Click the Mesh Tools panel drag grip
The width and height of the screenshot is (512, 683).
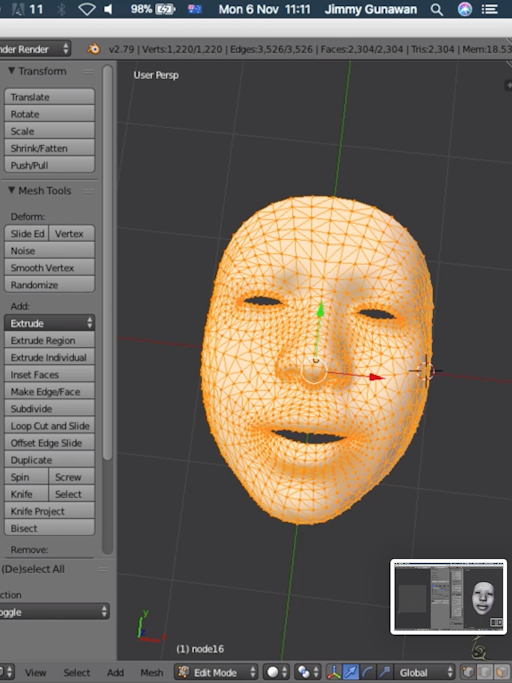coord(88,191)
